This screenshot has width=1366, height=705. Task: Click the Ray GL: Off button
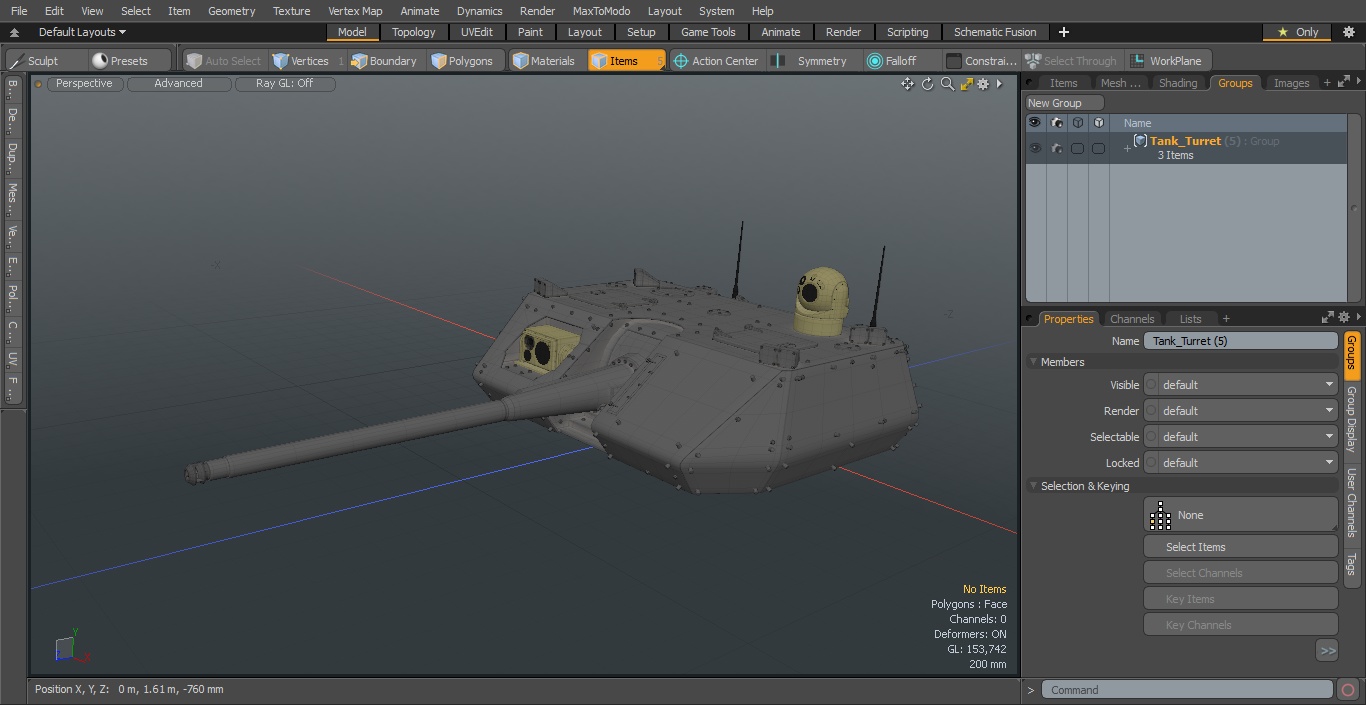pos(284,84)
